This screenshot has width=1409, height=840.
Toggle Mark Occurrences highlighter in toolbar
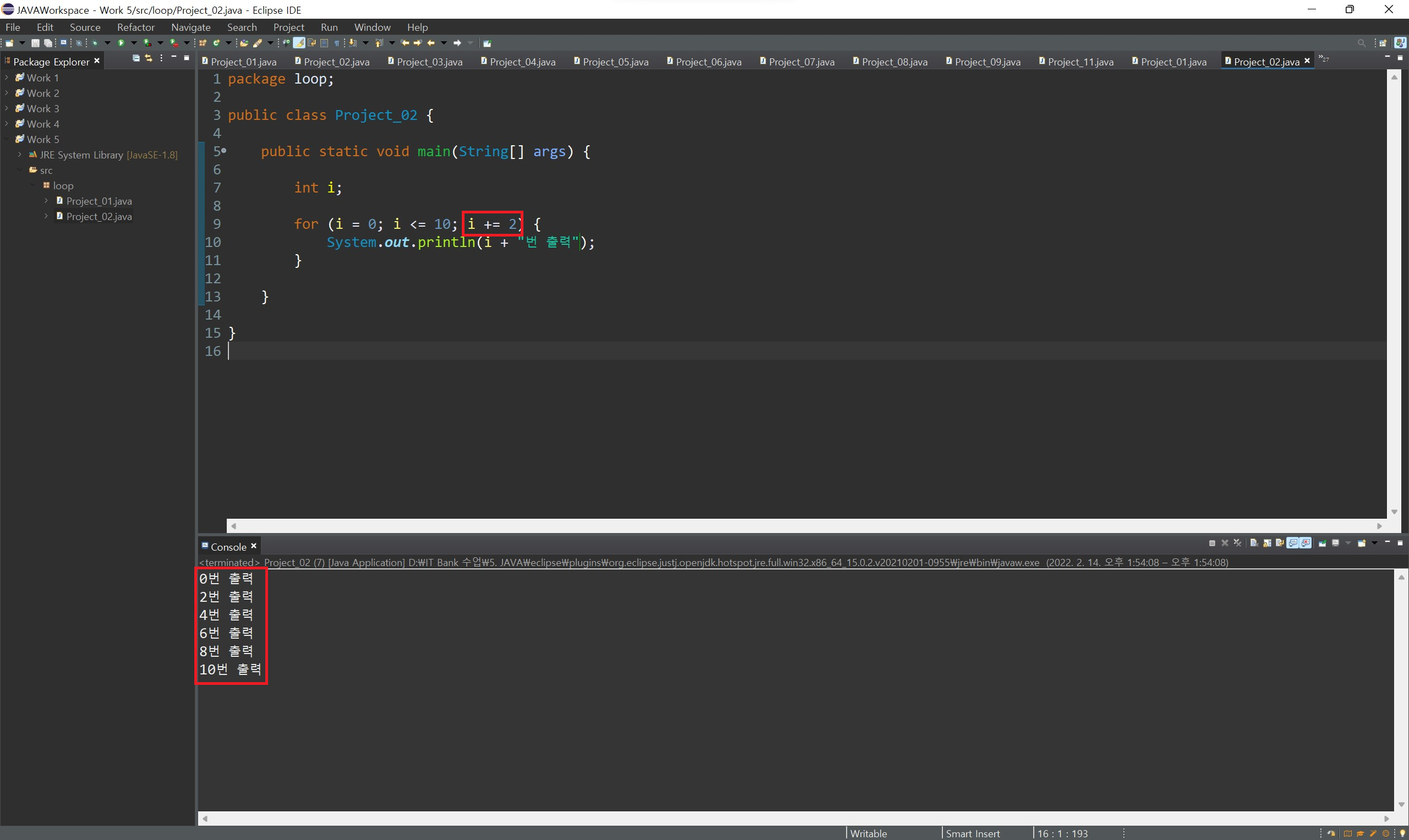(x=299, y=43)
